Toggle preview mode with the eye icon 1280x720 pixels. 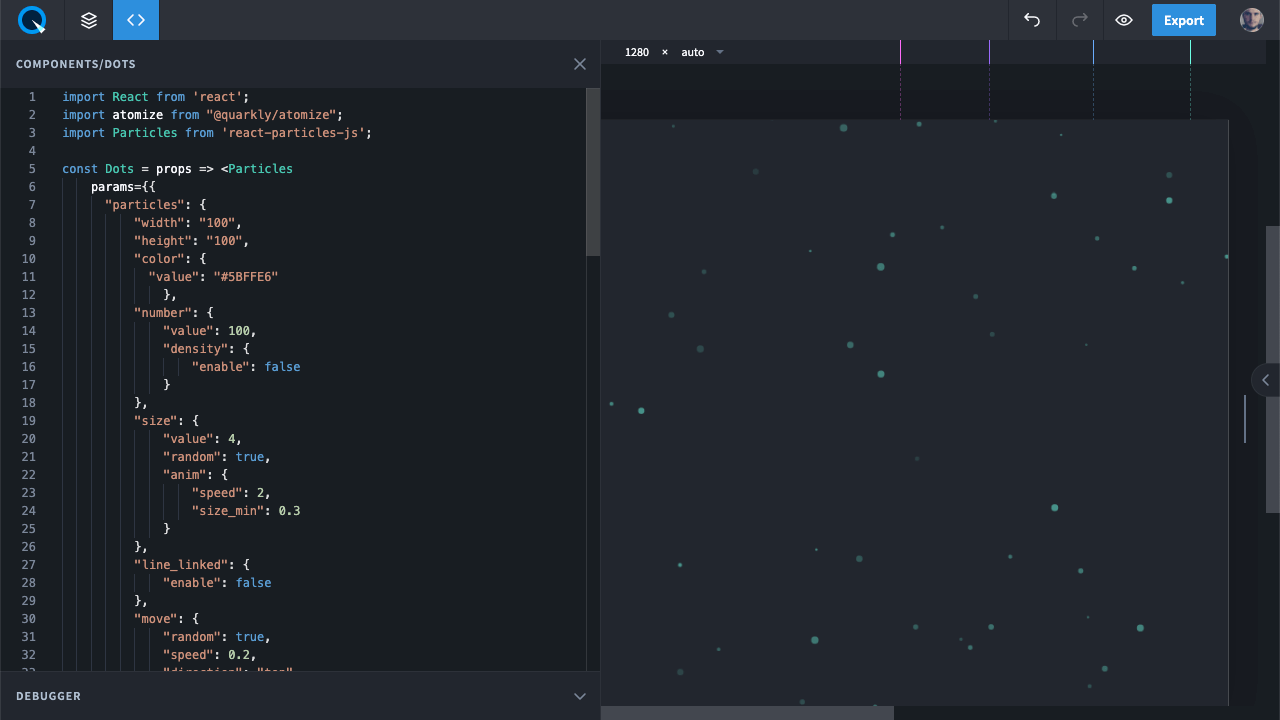point(1124,20)
